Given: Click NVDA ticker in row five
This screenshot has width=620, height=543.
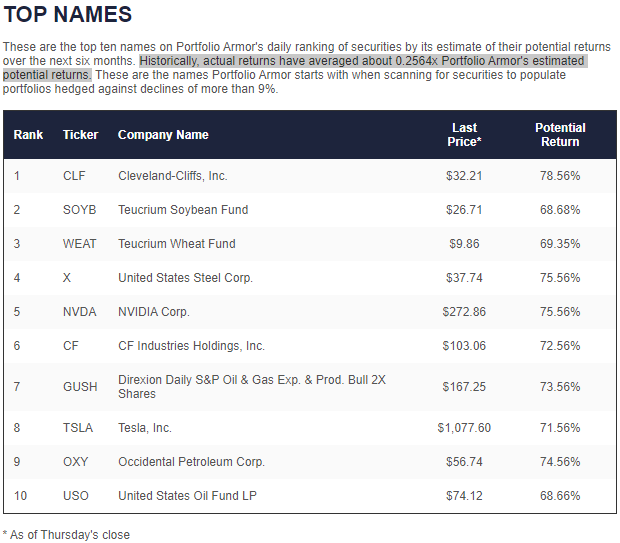Looking at the screenshot, I should (x=79, y=312).
